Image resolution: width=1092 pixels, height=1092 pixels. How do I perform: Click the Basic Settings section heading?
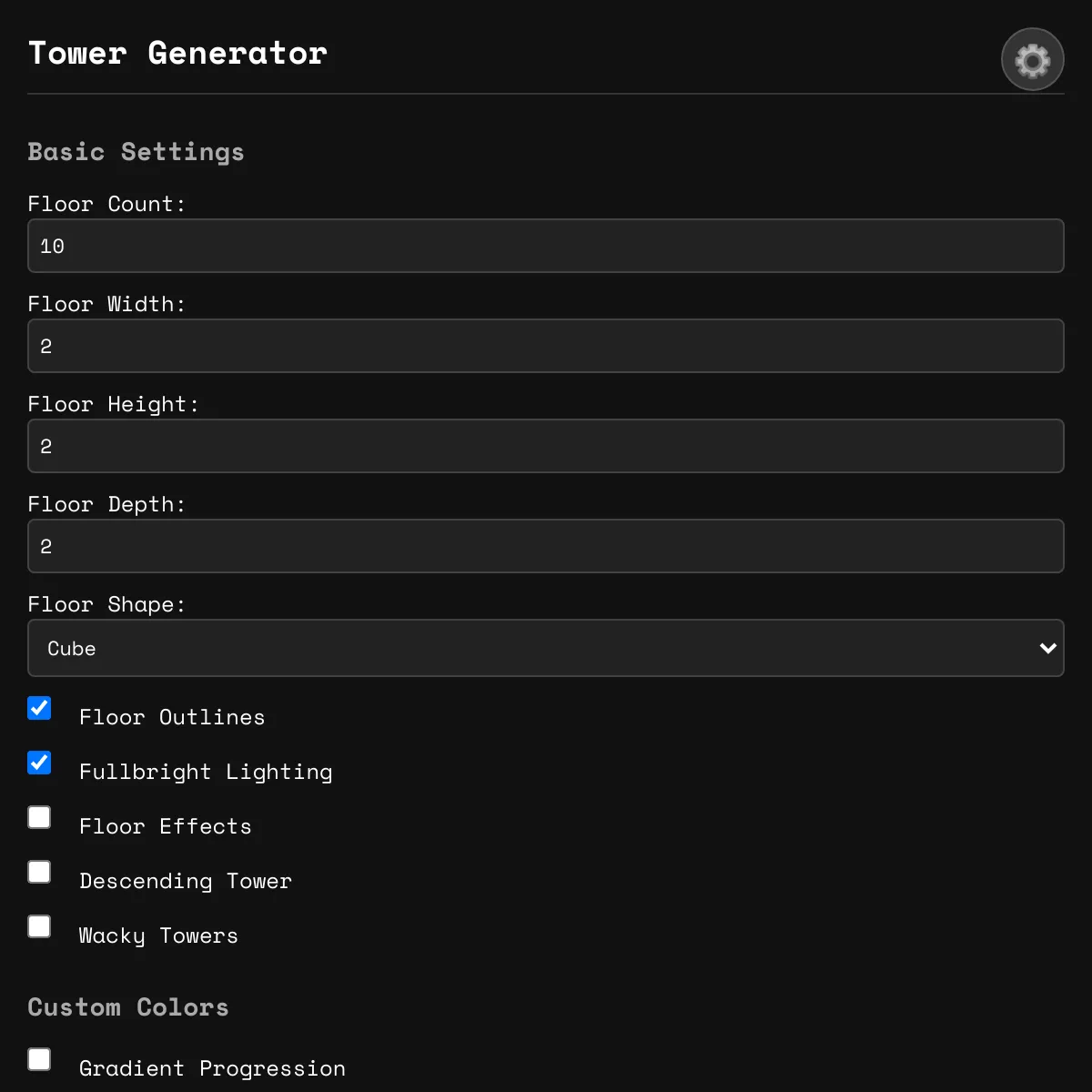[x=136, y=151]
